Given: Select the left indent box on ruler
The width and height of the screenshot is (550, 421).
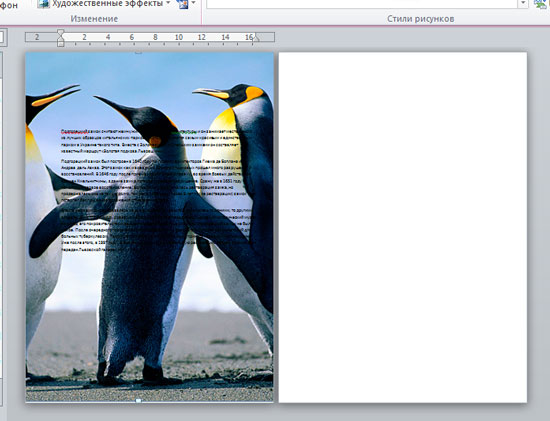Looking at the screenshot, I should click(61, 44).
